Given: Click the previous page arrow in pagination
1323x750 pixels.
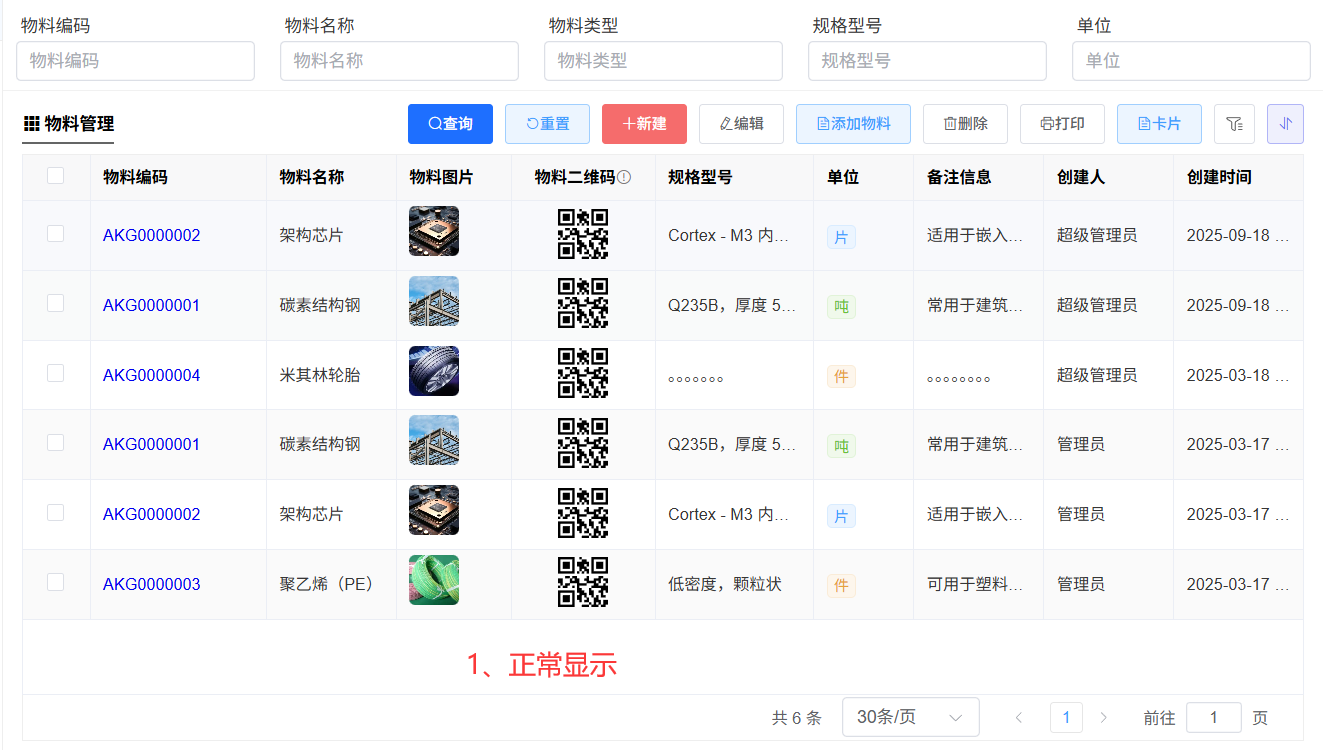Looking at the screenshot, I should (x=1019, y=717).
